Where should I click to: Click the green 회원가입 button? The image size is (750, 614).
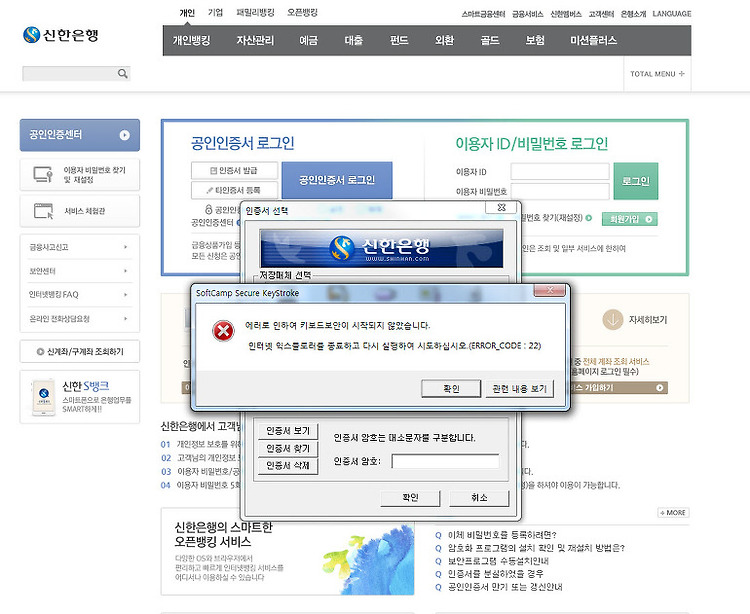click(x=629, y=219)
